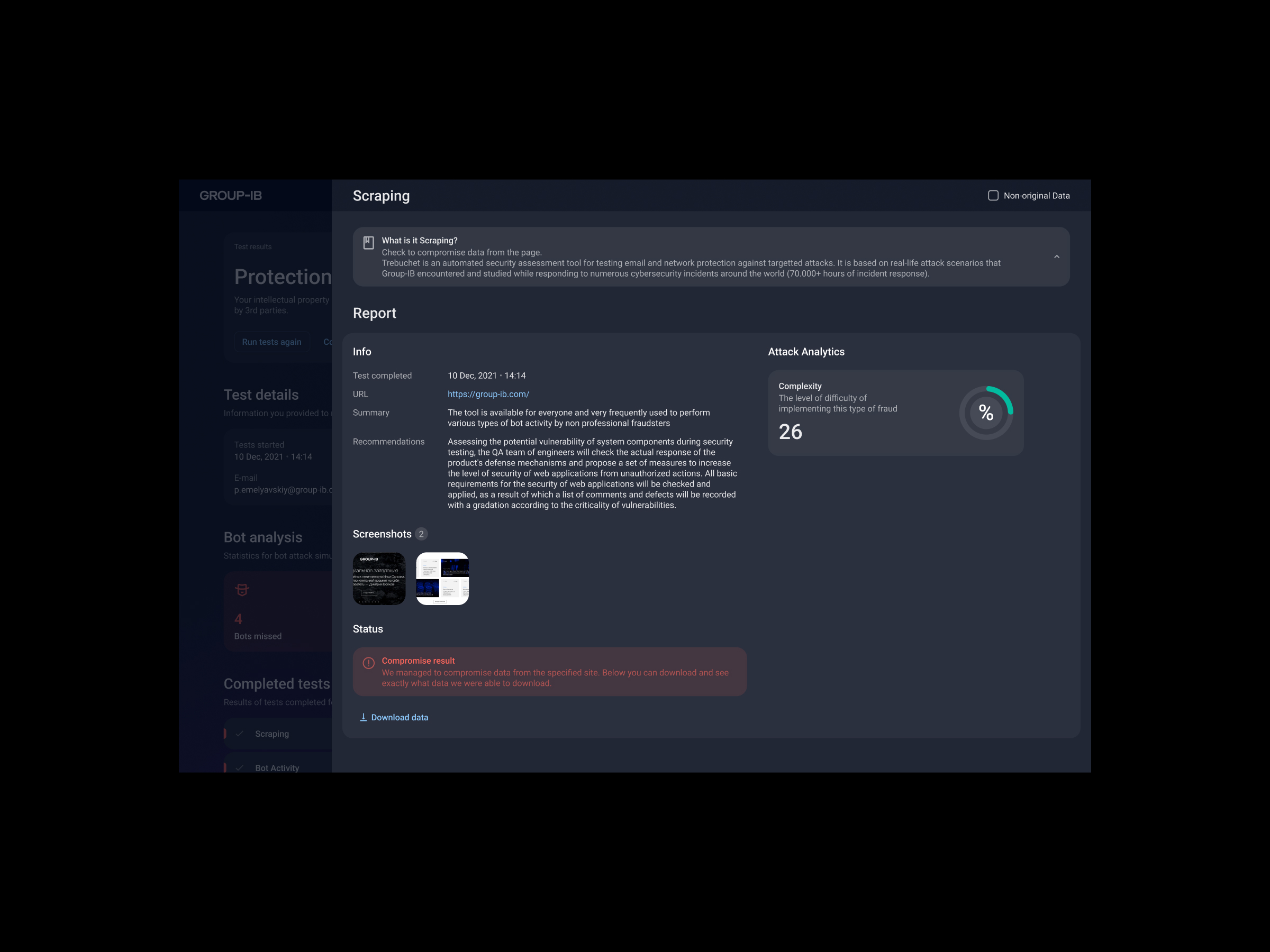1270x952 pixels.
Task: Click the bot mask icon above Bots missed
Action: click(x=242, y=590)
